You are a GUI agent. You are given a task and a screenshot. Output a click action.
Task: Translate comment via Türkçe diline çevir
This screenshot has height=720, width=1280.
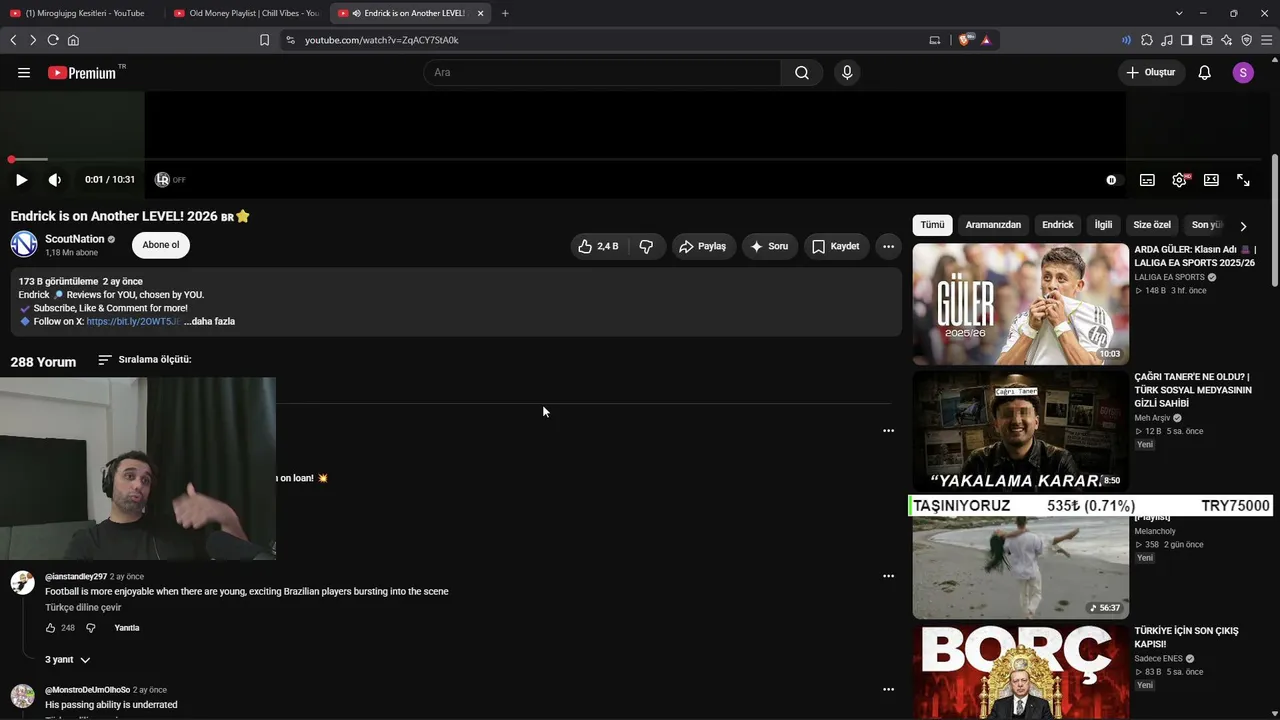coord(83,608)
